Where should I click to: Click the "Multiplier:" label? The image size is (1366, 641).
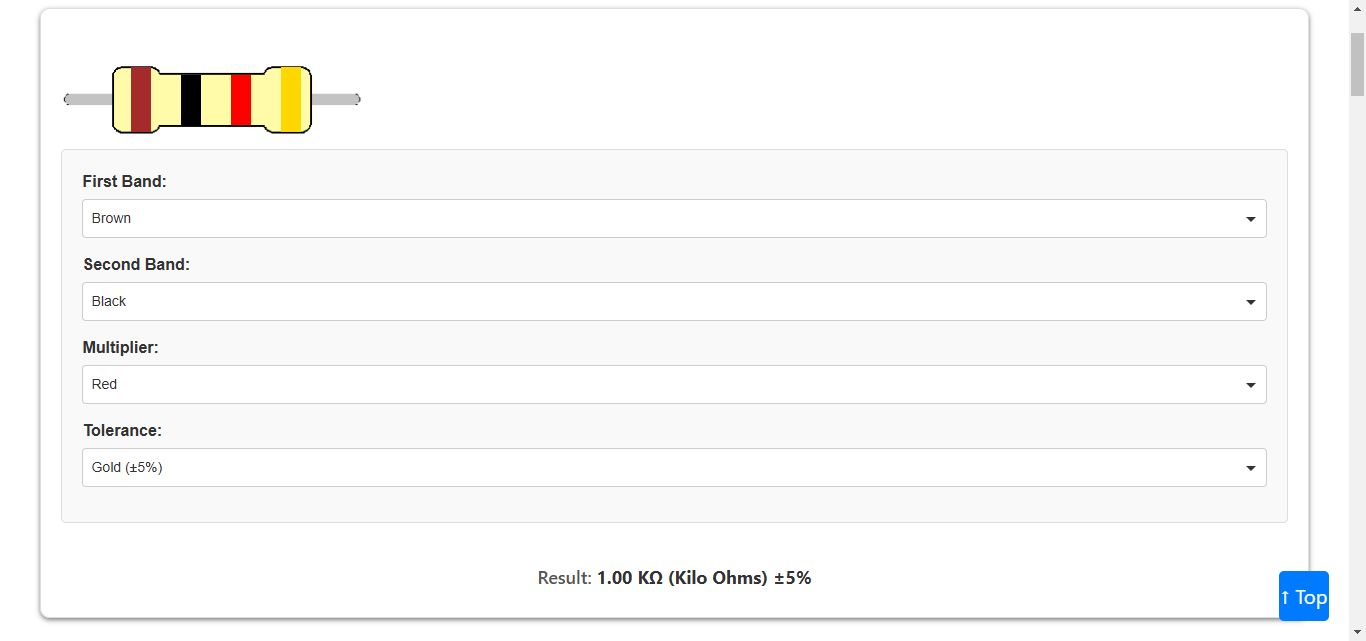pos(120,347)
